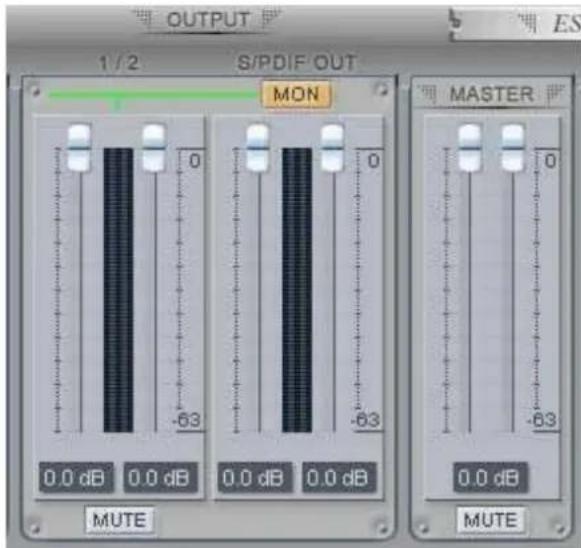This screenshot has height=548, width=581.
Task: Click right fader handle of S/PDIF OUT
Action: click(x=332, y=148)
